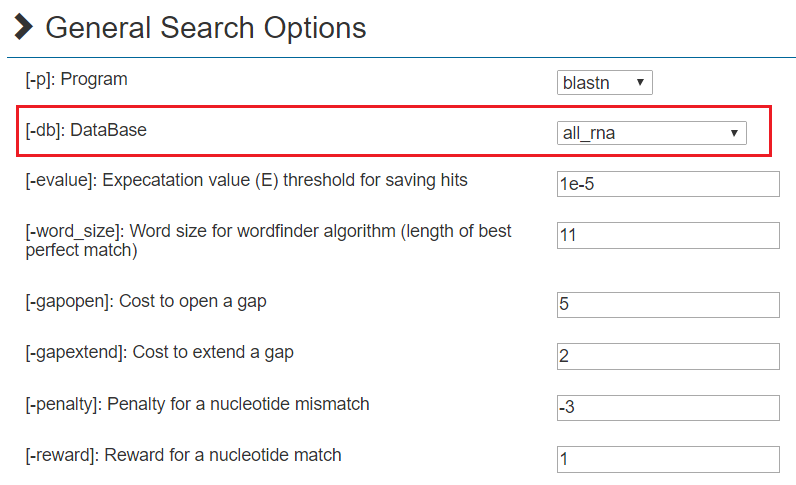The width and height of the screenshot is (796, 485).
Task: Focus the nucleotide mismatch penalty field
Action: [667, 408]
